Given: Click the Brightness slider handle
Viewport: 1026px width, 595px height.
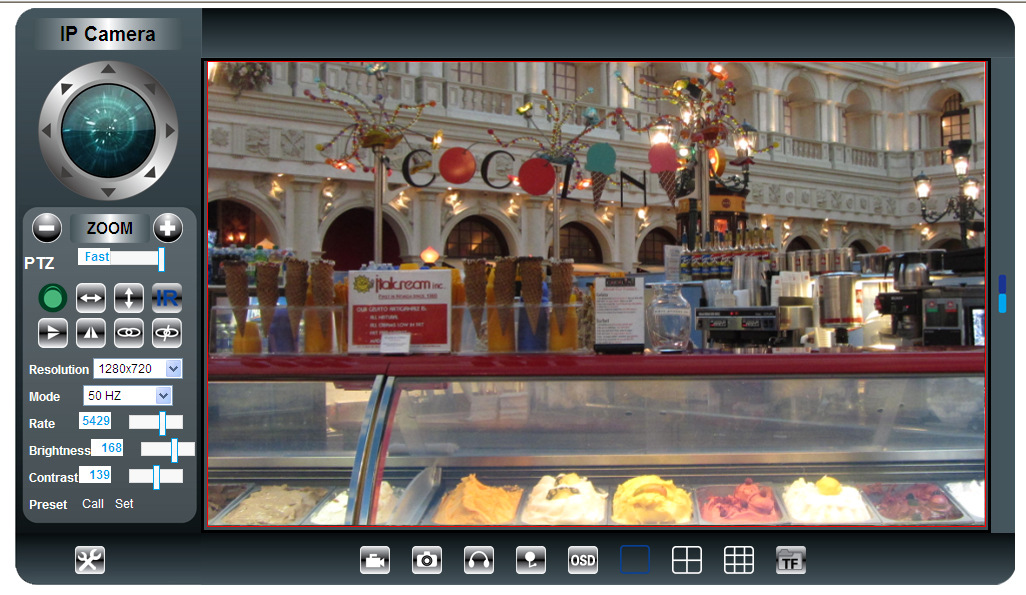Looking at the screenshot, I should [x=174, y=450].
